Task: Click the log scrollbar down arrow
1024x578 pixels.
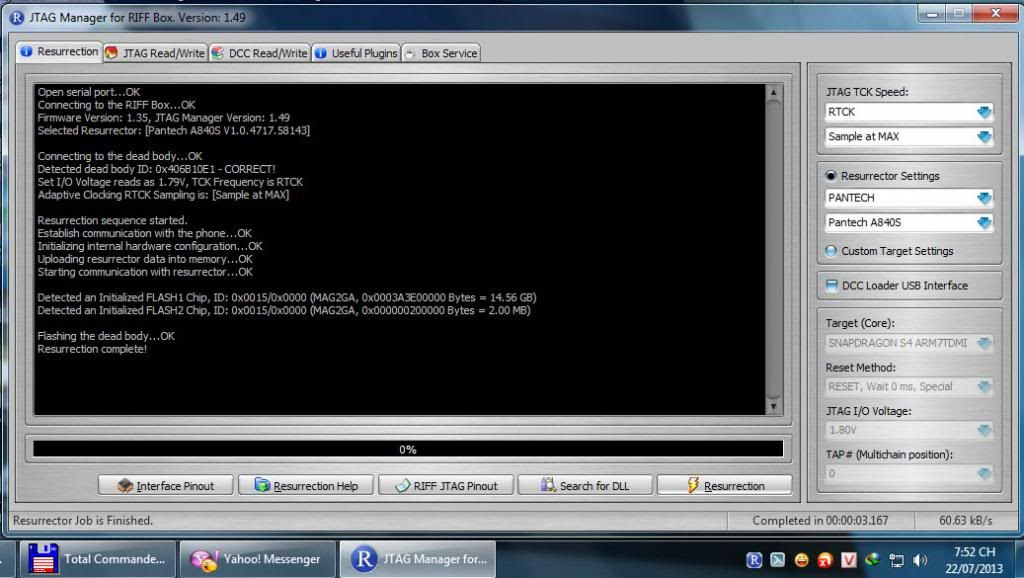Action: pyautogui.click(x=773, y=406)
